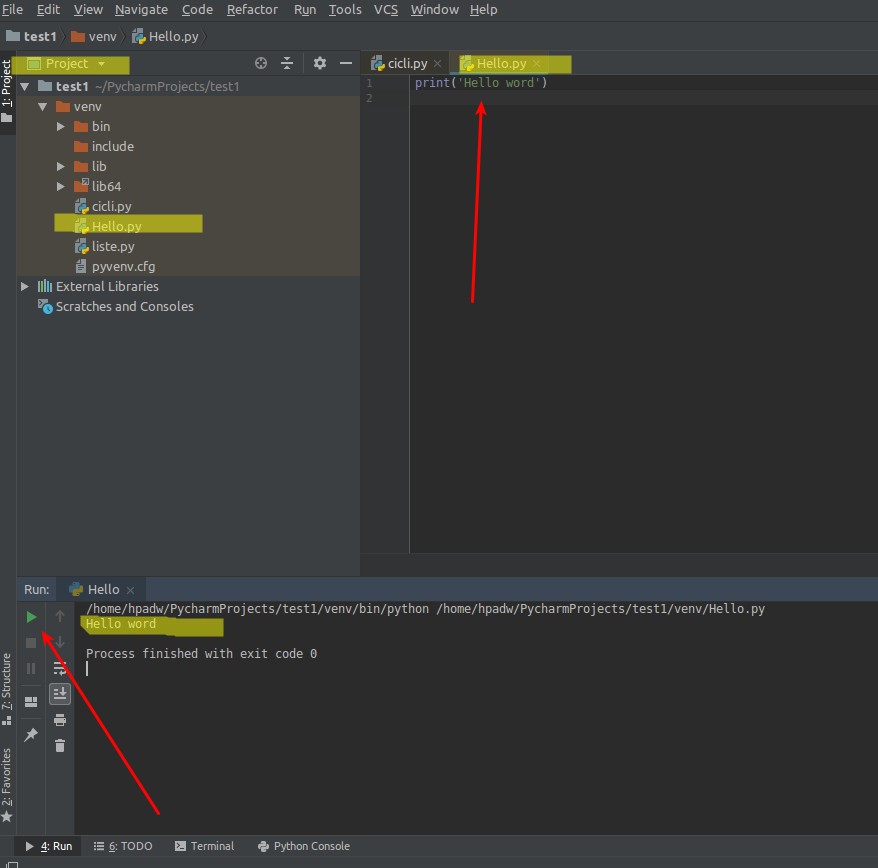Expand External Libraries

[24, 286]
